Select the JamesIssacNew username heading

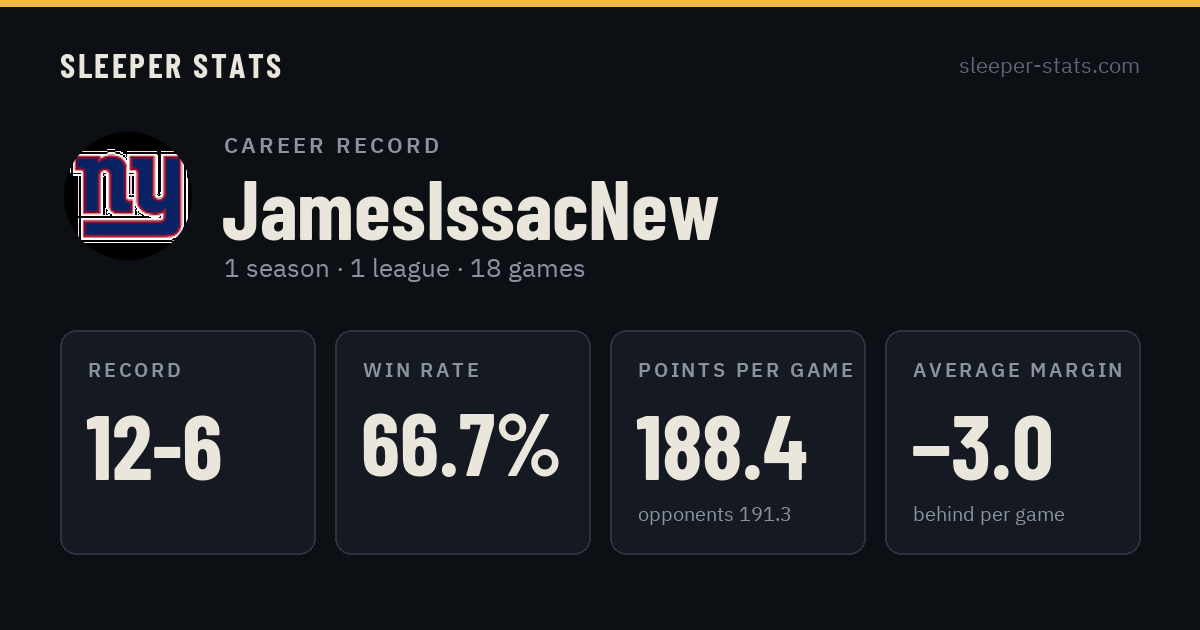[x=470, y=211]
